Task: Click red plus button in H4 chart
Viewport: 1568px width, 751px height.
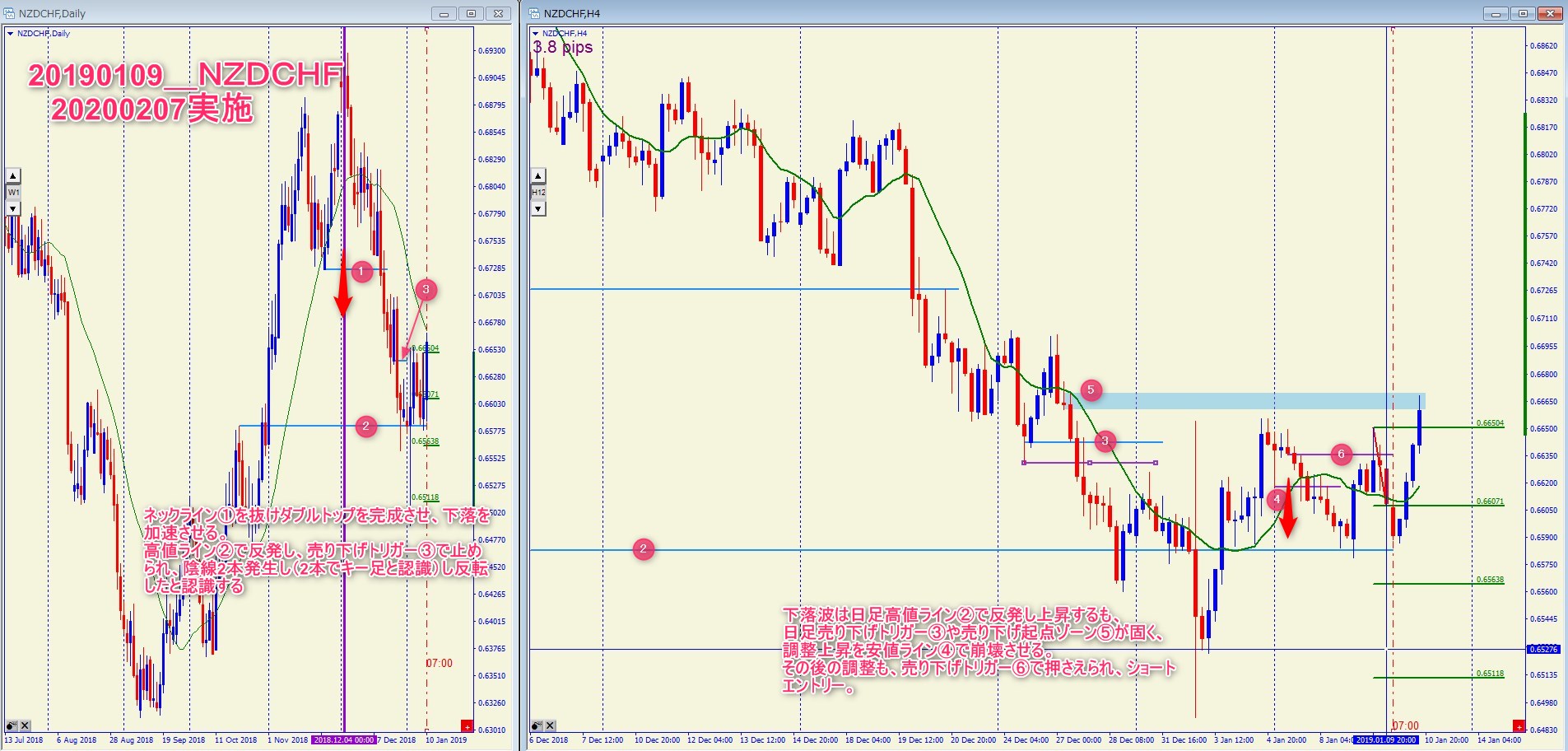Action: [1519, 725]
